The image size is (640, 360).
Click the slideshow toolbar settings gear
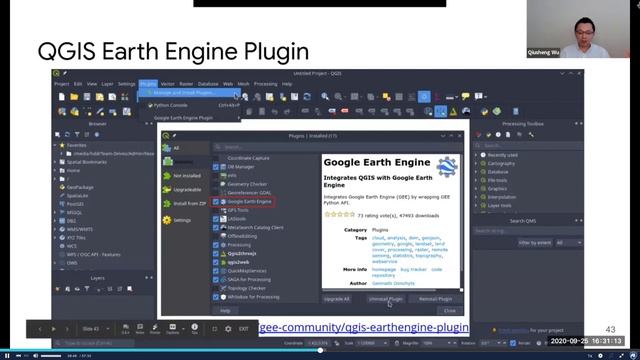coord(228,329)
